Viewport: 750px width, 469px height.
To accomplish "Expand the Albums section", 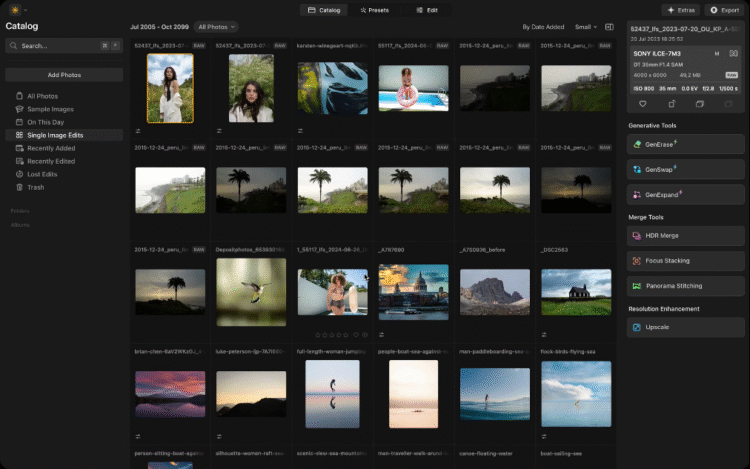I will (x=20, y=225).
